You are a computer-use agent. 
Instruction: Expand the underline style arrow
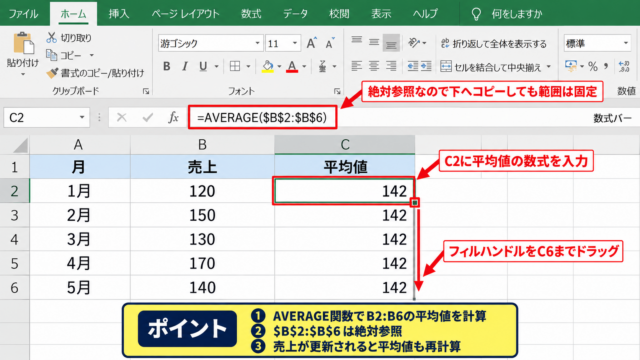(x=216, y=67)
